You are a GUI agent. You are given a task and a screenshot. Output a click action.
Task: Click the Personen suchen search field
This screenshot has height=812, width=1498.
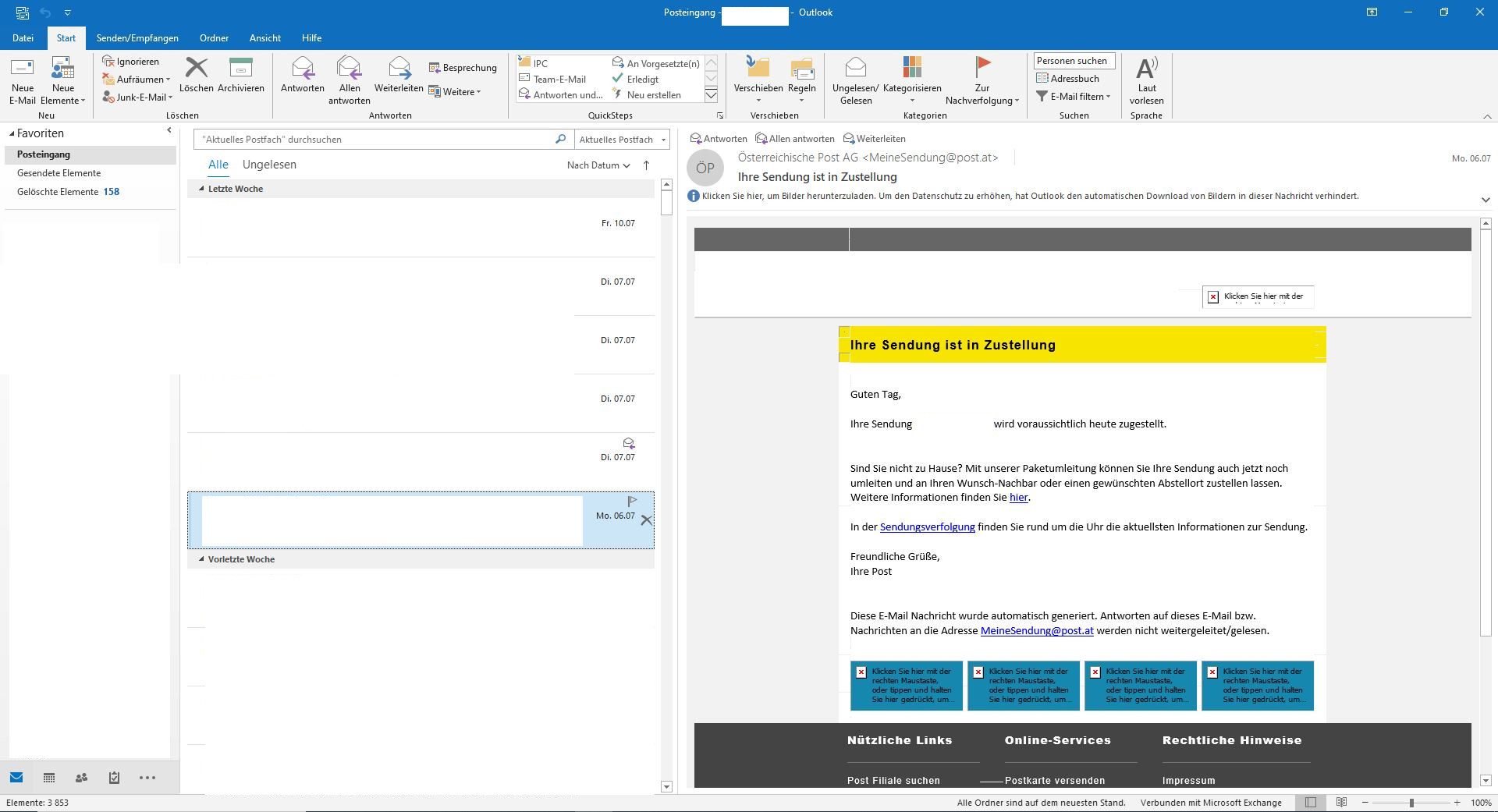(x=1075, y=61)
